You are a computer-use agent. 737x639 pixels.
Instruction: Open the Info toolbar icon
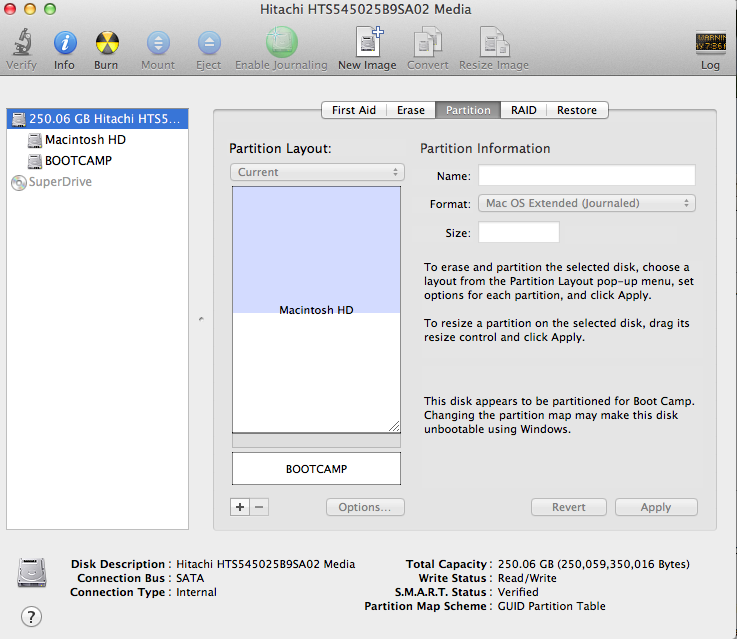click(x=65, y=43)
